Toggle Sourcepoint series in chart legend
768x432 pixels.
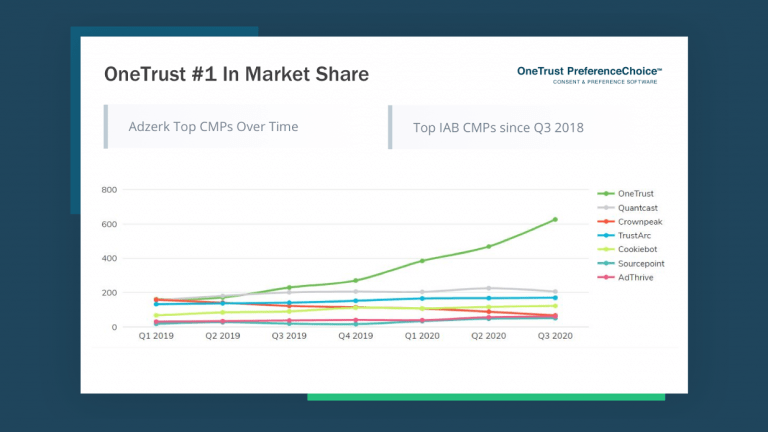pyautogui.click(x=631, y=264)
